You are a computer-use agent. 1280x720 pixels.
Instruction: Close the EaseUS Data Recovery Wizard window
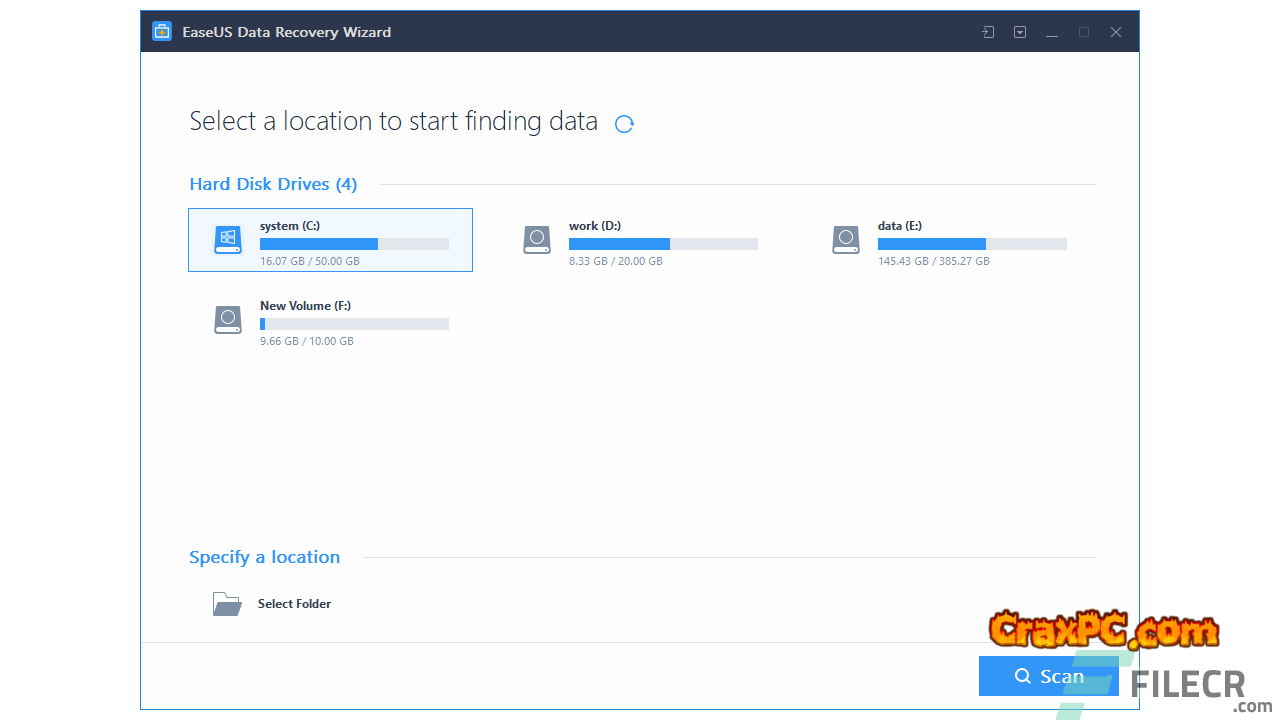pos(1116,32)
